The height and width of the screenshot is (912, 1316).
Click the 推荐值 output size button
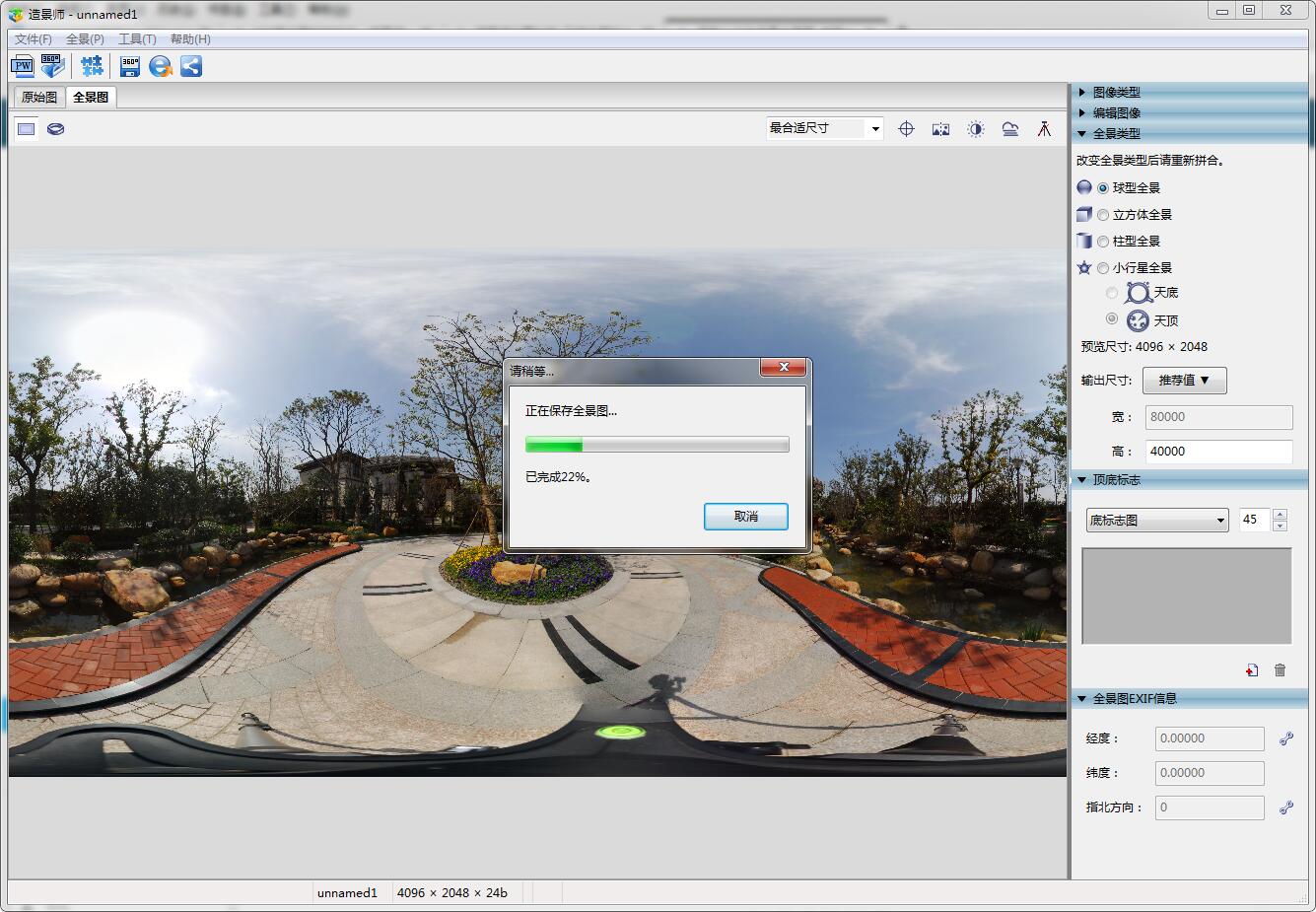1184,381
